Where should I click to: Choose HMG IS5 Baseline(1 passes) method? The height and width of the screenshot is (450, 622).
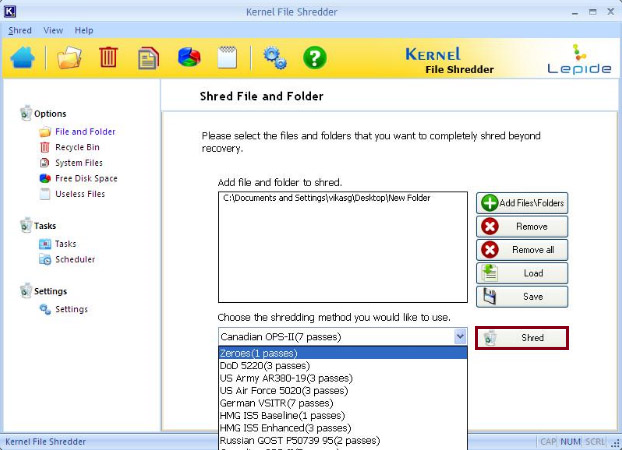point(343,415)
